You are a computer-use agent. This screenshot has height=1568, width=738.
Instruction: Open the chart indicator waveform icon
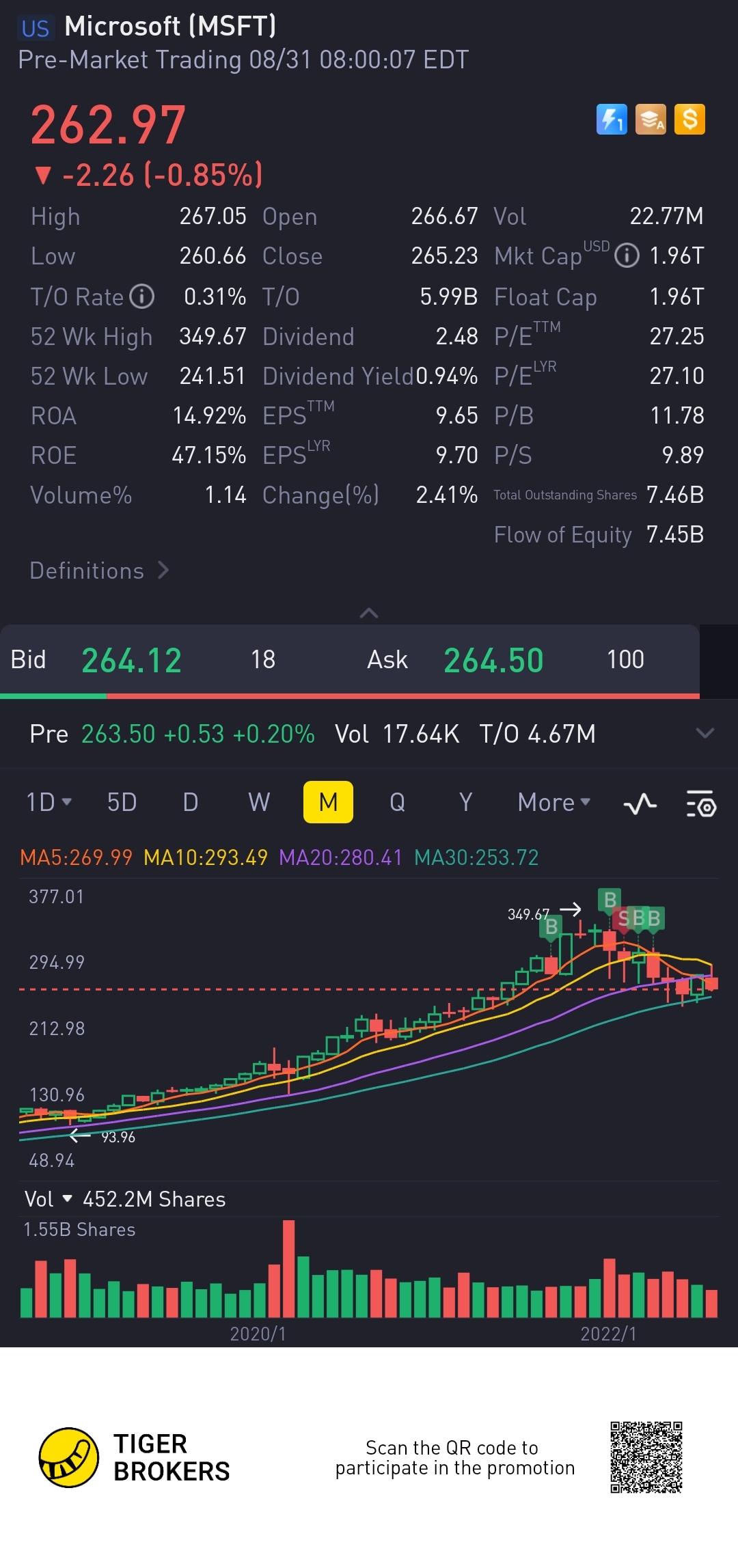640,803
